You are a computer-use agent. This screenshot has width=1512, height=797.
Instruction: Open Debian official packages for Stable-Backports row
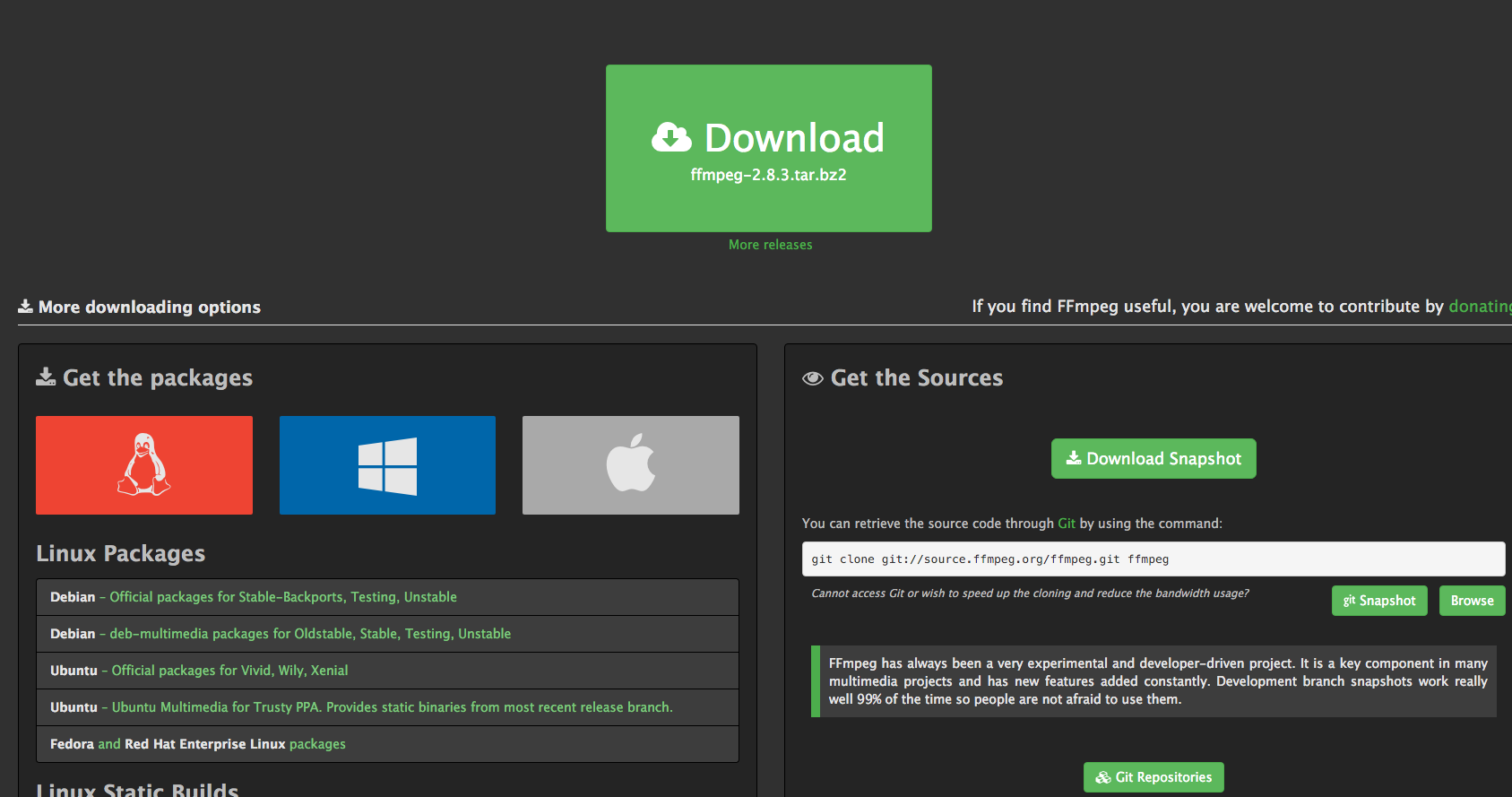(x=387, y=597)
